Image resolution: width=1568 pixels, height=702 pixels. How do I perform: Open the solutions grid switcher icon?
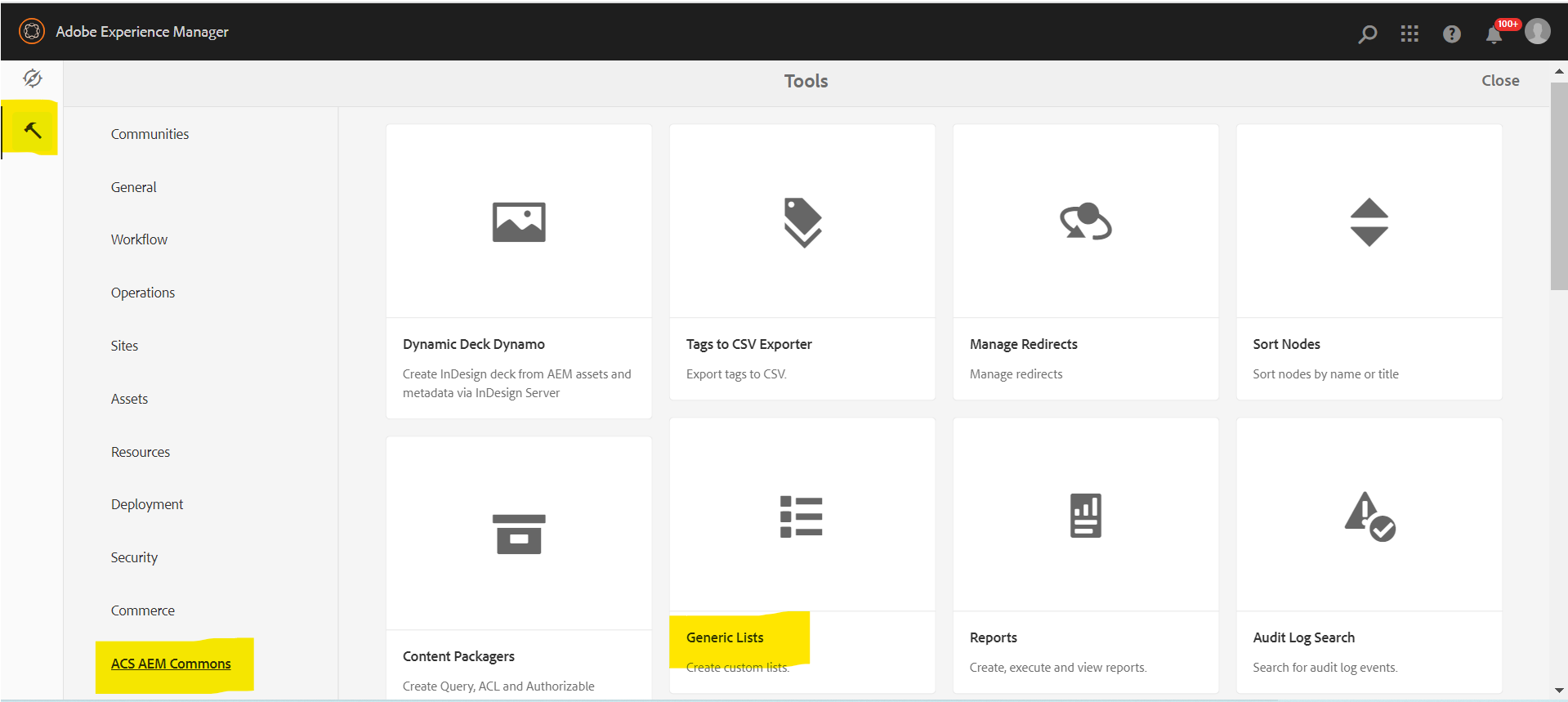[1409, 34]
